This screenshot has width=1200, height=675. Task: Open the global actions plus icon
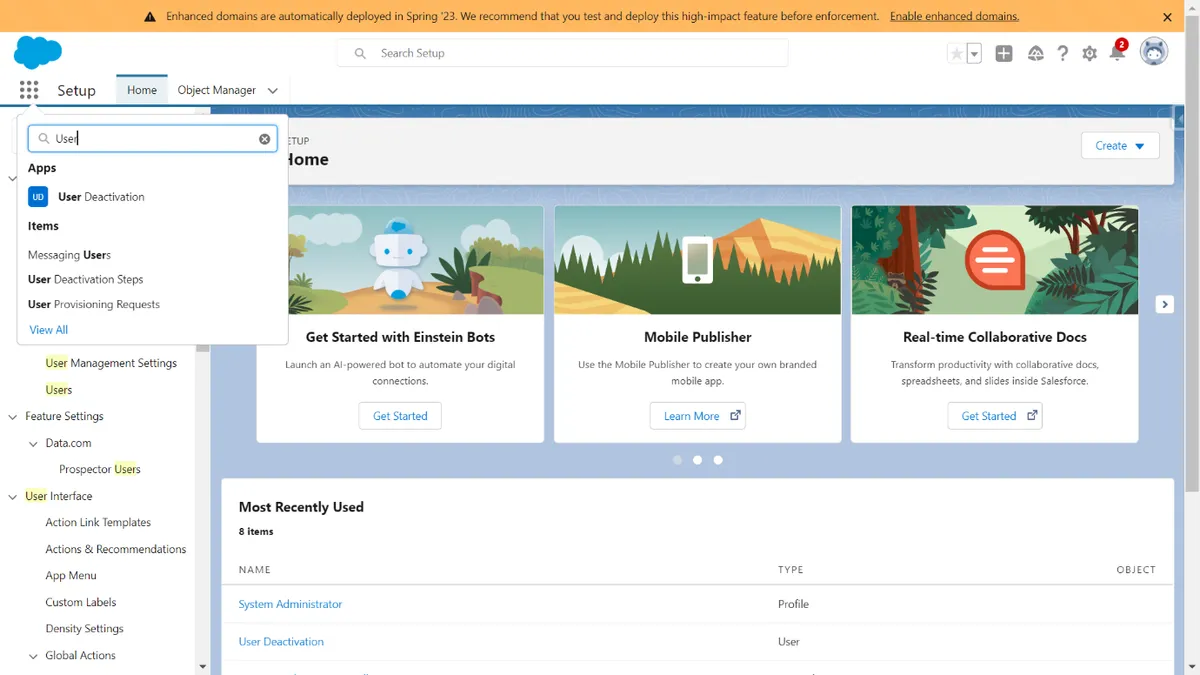click(1004, 54)
